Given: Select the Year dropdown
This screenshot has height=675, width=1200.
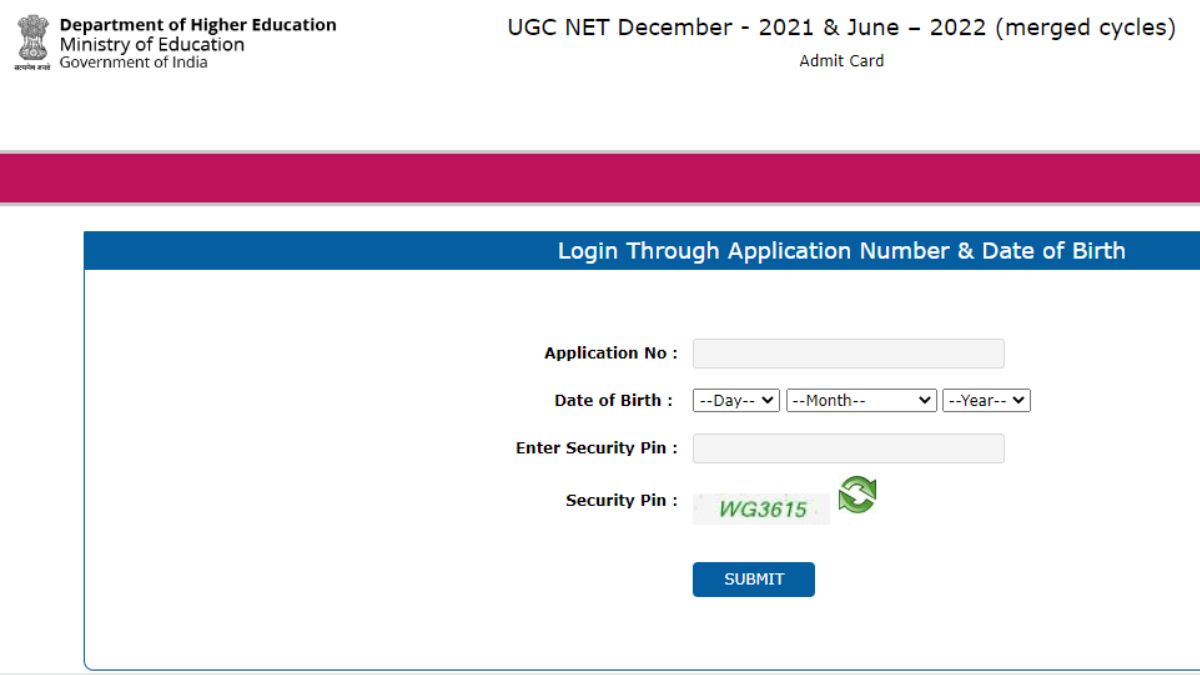Looking at the screenshot, I should (986, 401).
